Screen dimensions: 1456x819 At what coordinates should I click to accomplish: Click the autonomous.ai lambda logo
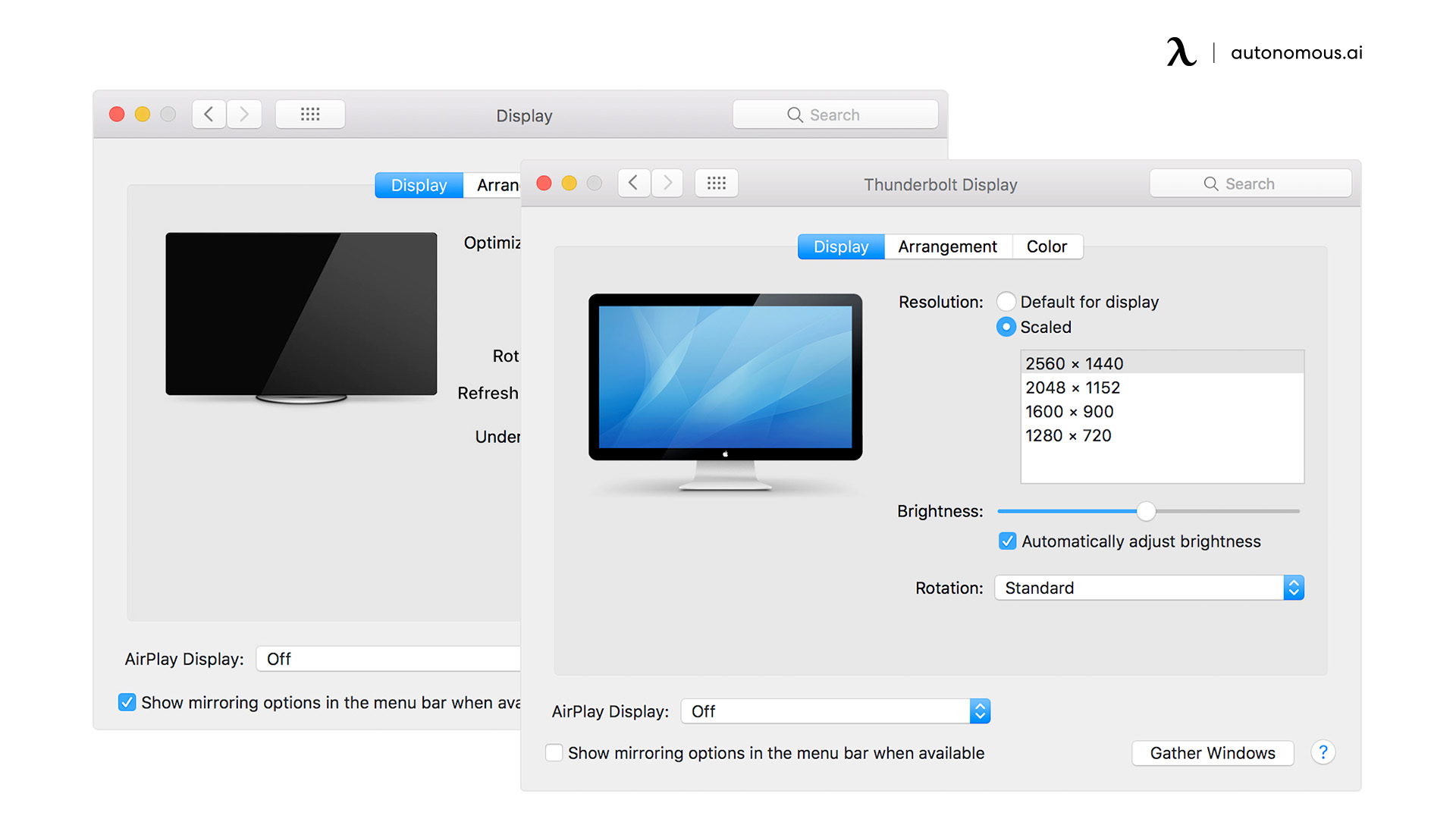(1181, 52)
